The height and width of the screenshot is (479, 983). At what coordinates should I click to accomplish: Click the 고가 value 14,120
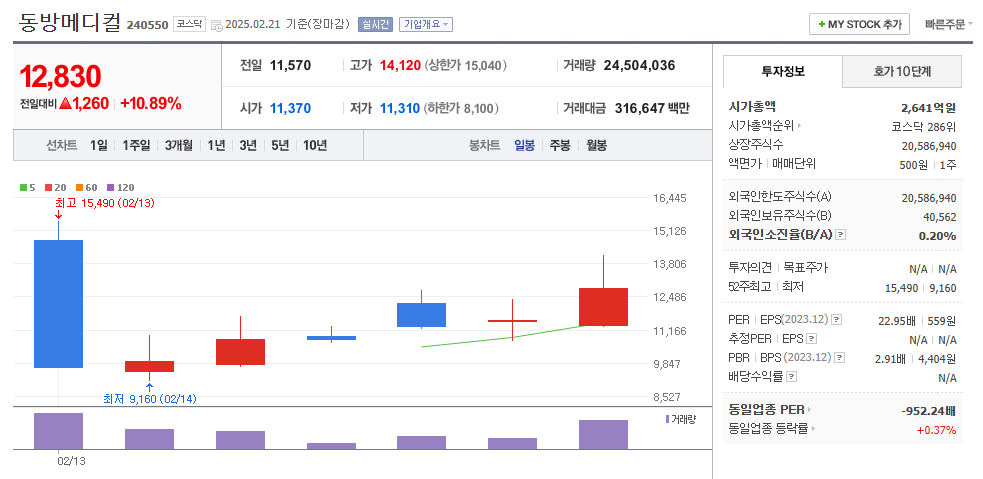pyautogui.click(x=400, y=65)
